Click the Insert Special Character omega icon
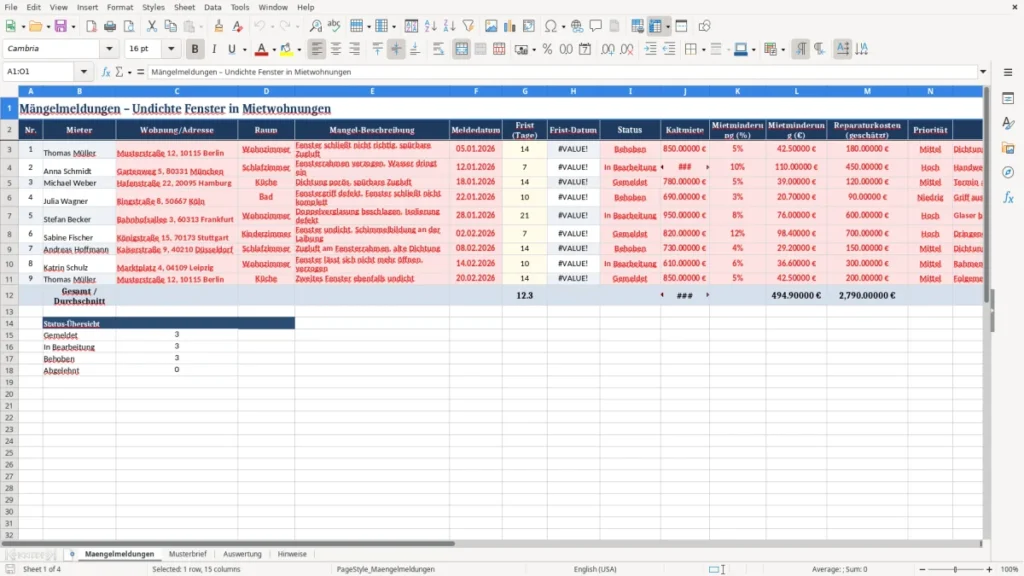The width and height of the screenshot is (1024, 576). click(551, 26)
